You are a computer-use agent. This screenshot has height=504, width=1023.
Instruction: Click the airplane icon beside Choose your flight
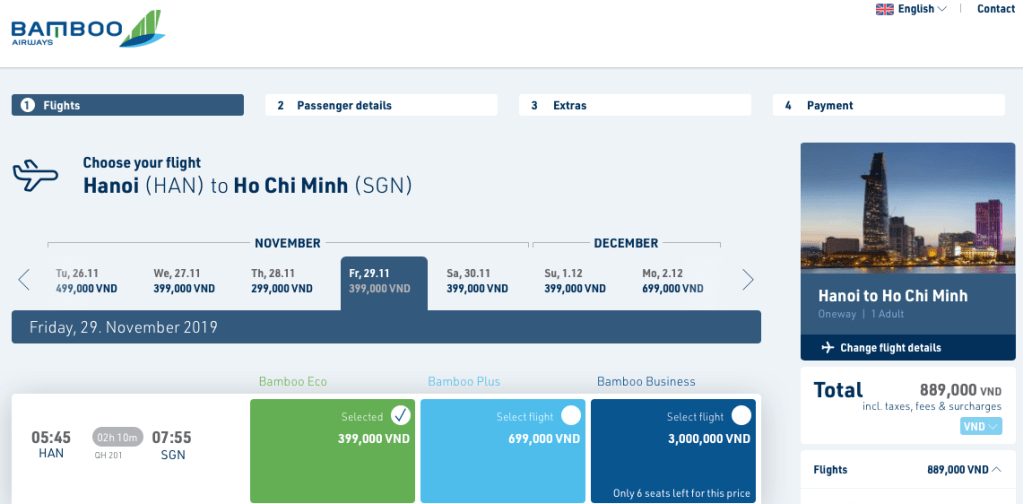click(x=35, y=176)
